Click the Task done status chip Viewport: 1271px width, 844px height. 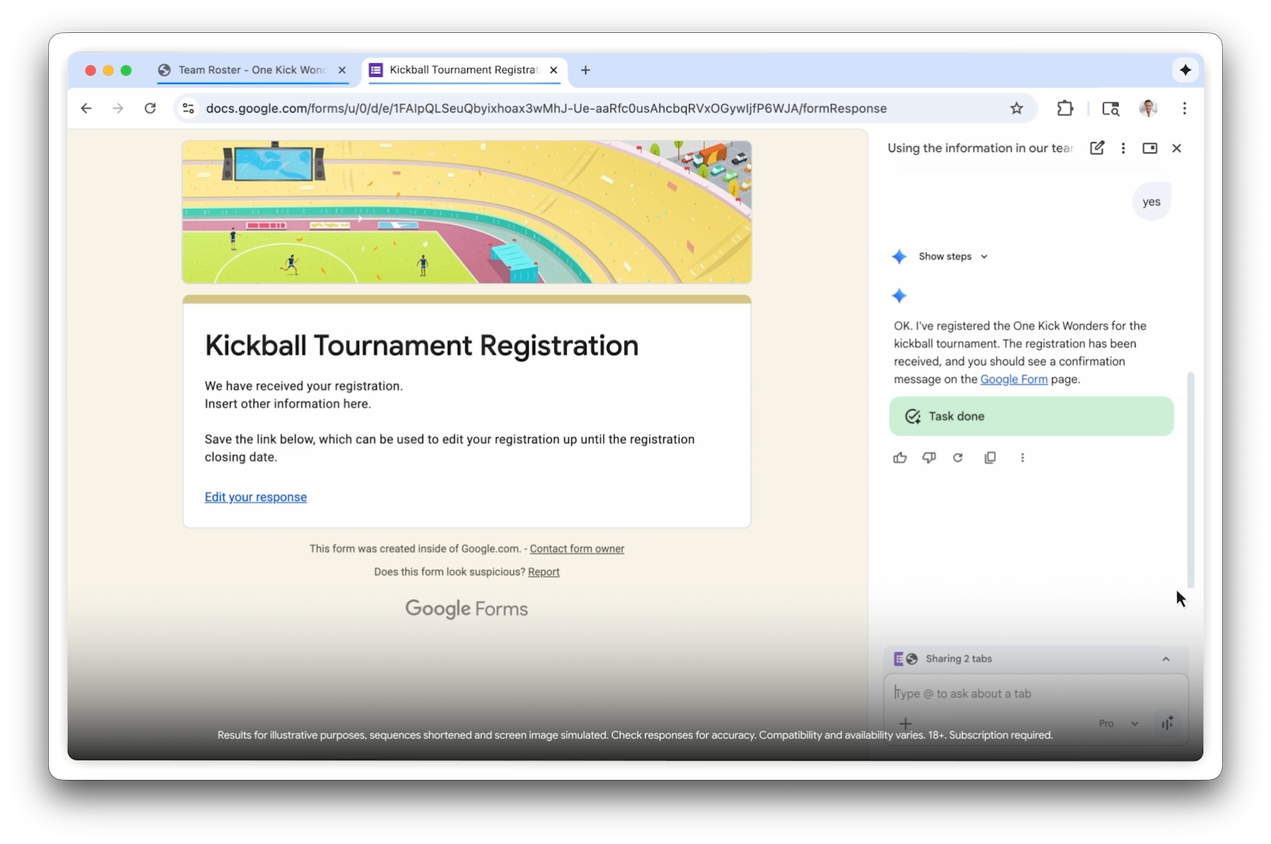[x=1031, y=416]
